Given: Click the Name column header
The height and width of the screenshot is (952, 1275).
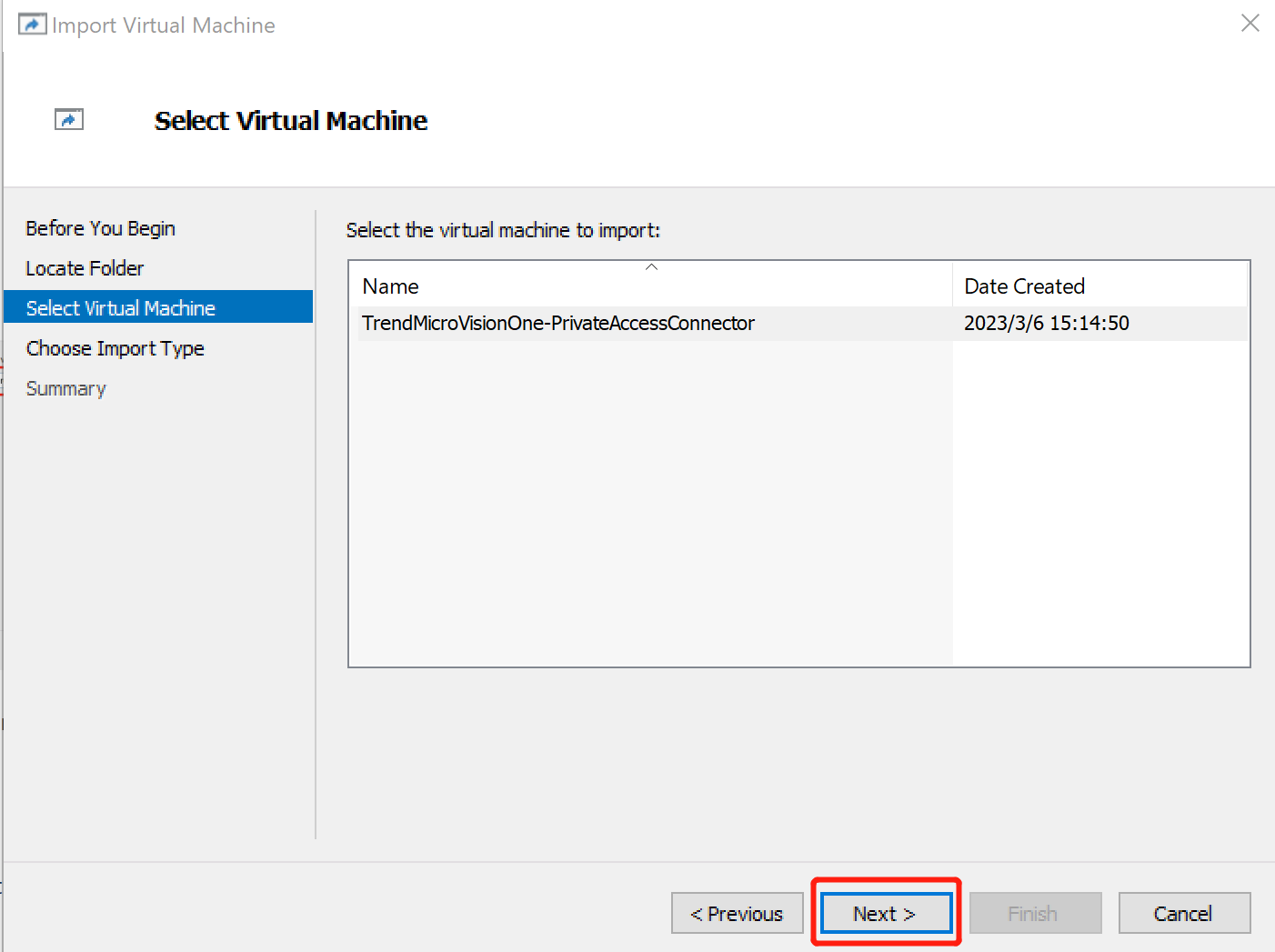Looking at the screenshot, I should point(390,286).
